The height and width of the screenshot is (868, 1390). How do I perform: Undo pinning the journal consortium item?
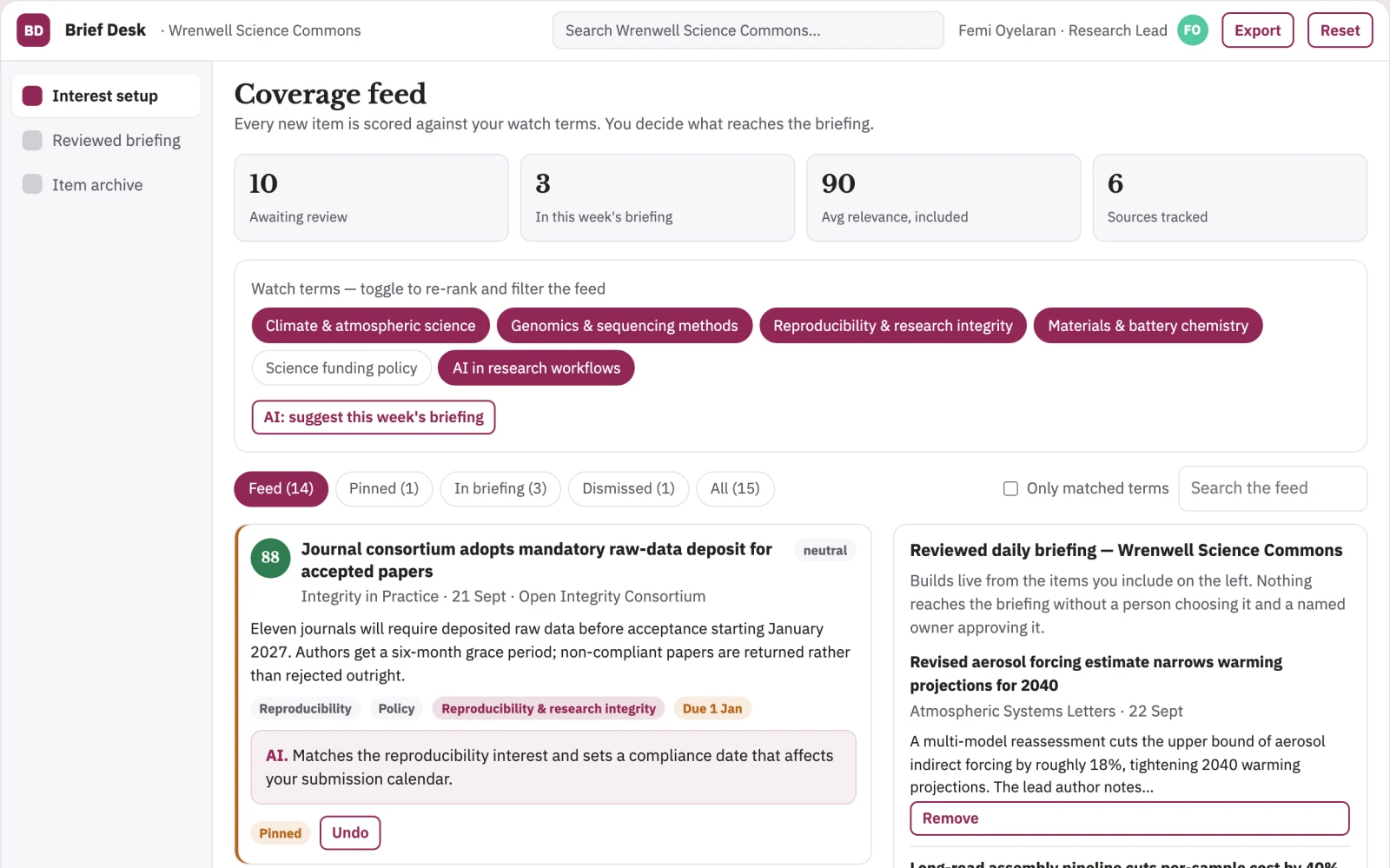pos(350,832)
